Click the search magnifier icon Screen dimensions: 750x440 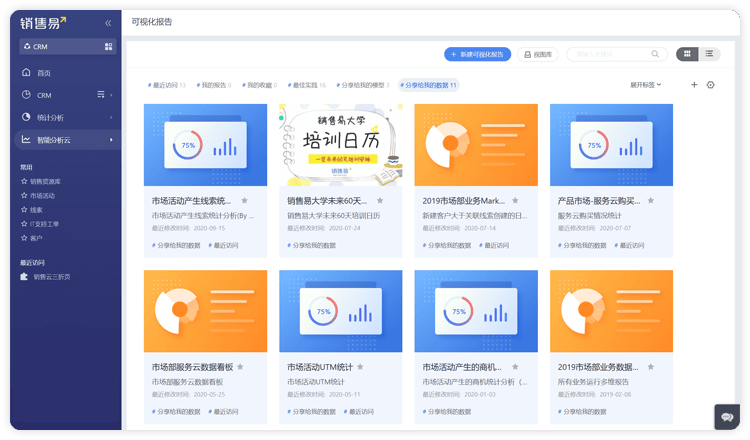[x=655, y=54]
